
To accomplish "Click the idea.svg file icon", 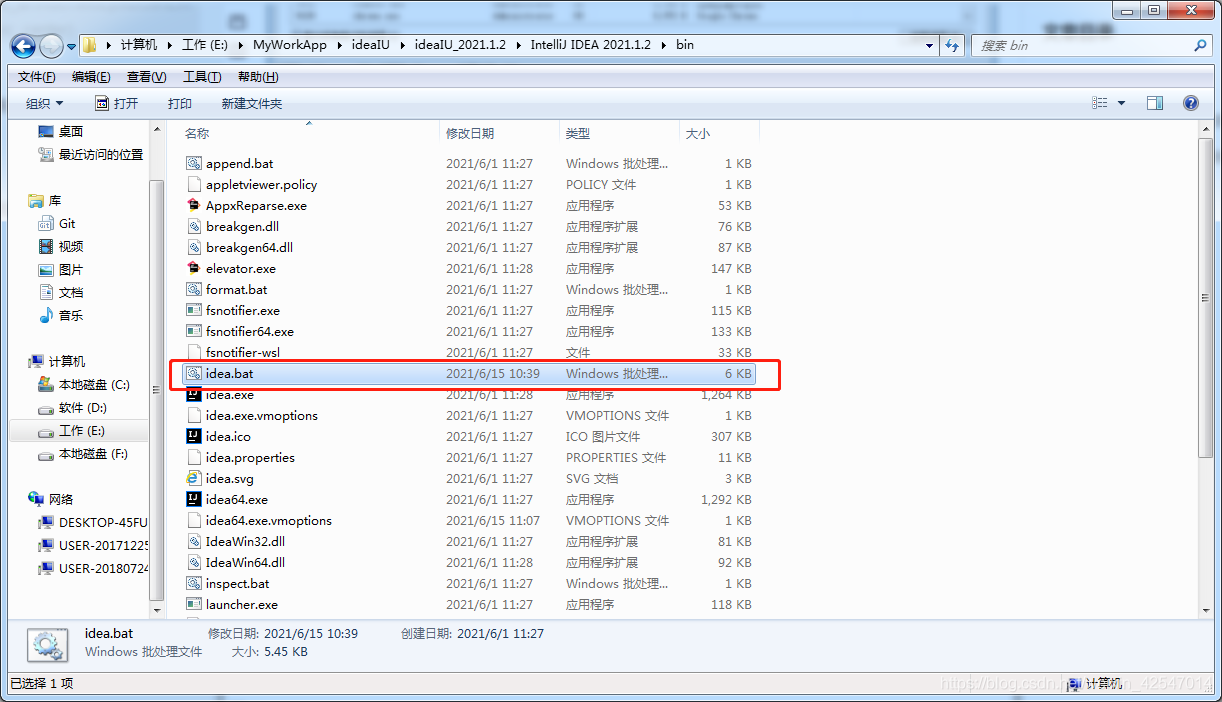I will click(194, 478).
